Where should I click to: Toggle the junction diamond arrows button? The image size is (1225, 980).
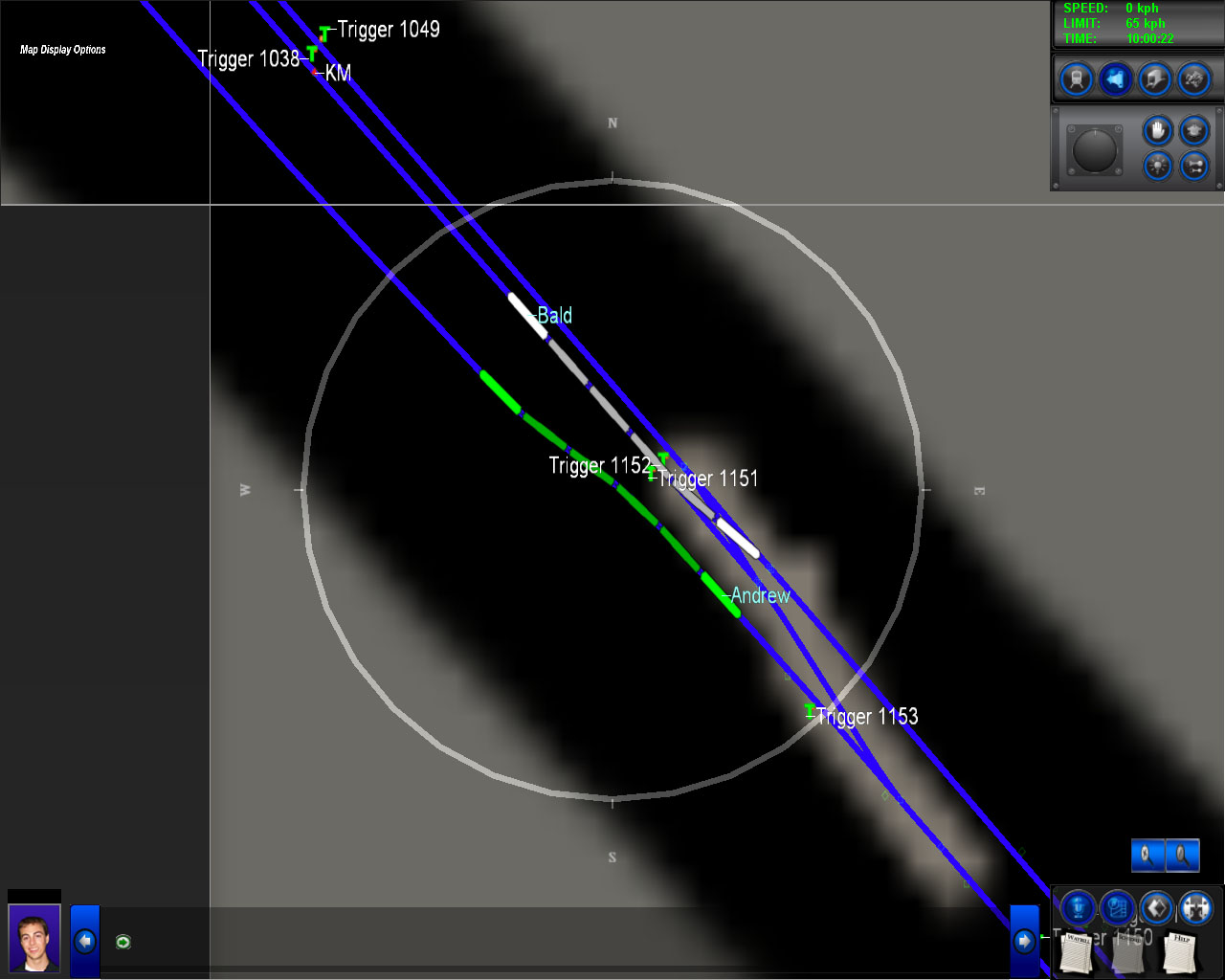(x=1156, y=906)
